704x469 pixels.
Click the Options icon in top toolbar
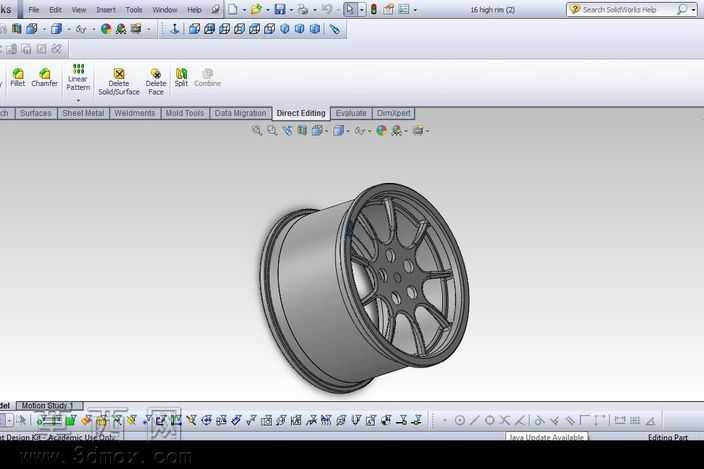tap(404, 9)
